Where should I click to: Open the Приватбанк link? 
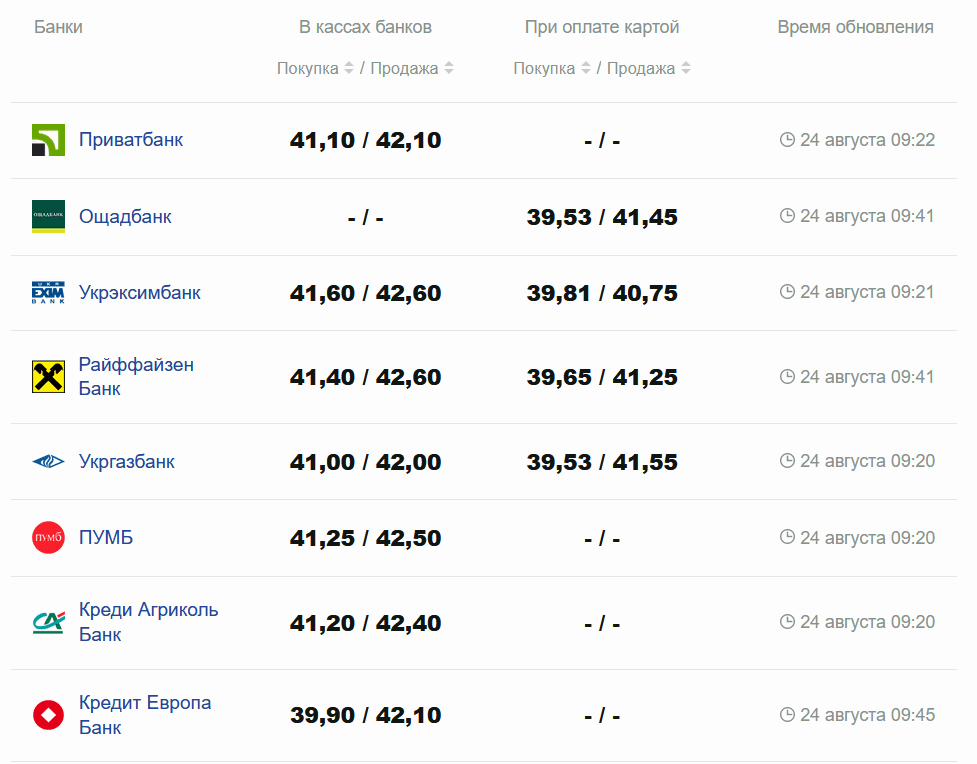click(x=131, y=140)
